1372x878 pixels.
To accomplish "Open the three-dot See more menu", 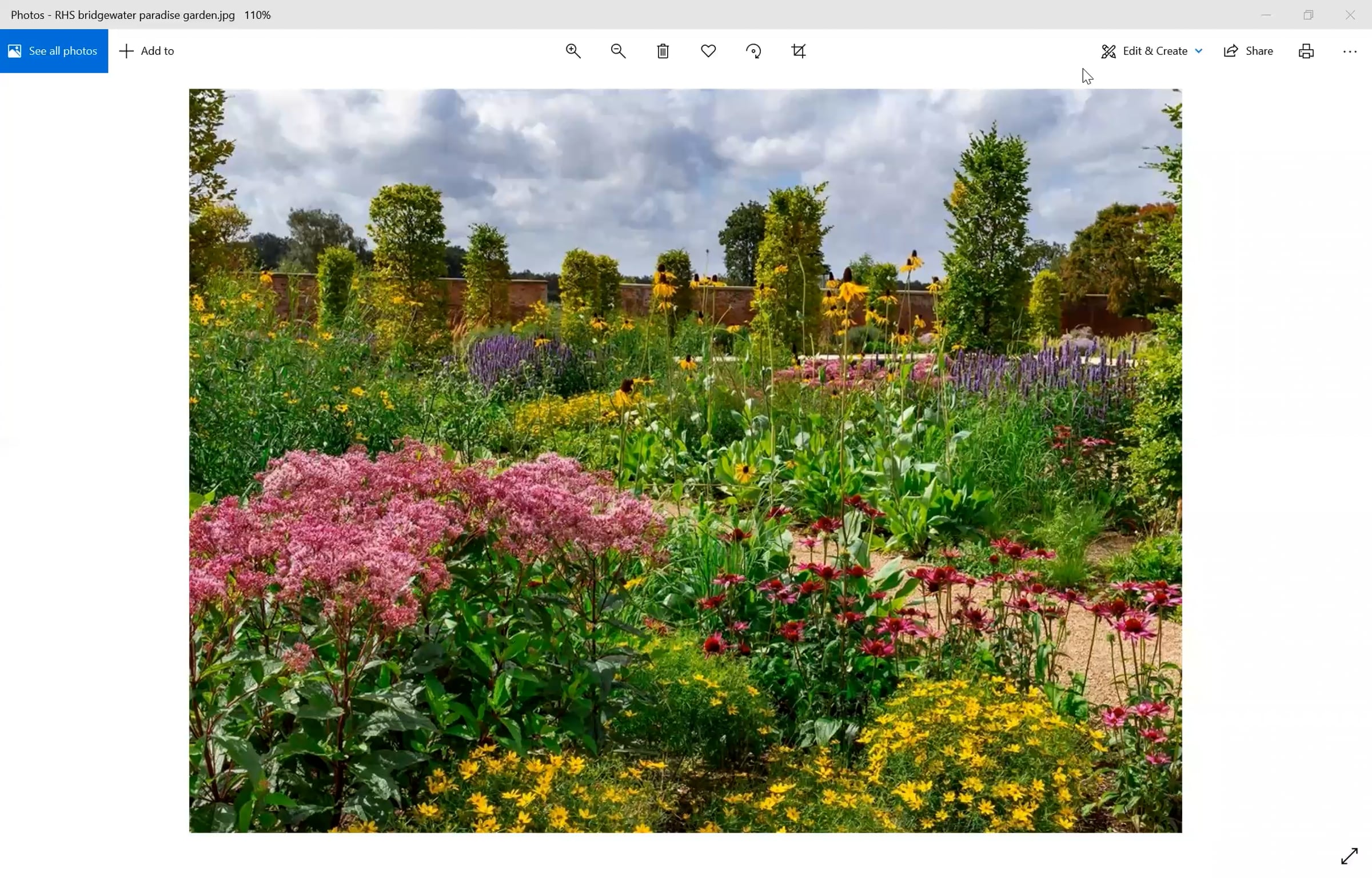I will click(x=1350, y=51).
